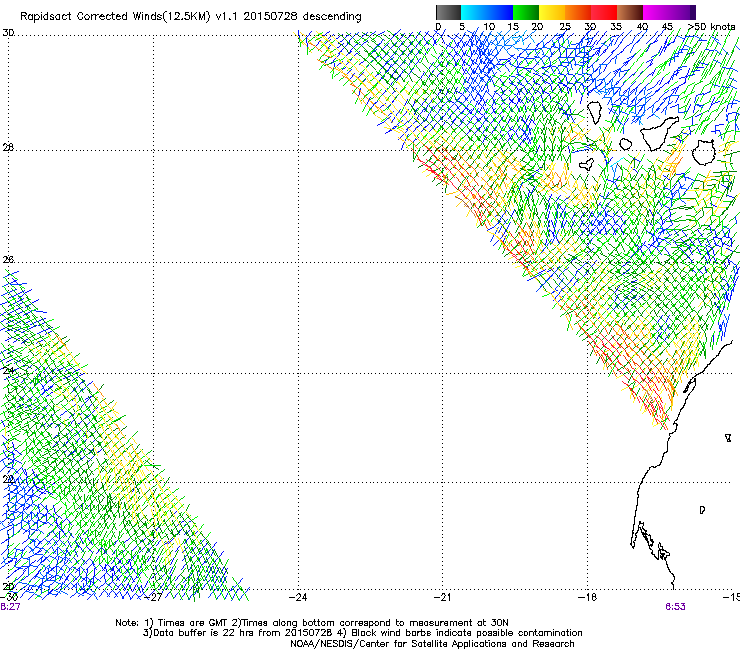Screen dimensions: 740x650
Task: Select the yellow 20–25 knots legend swatch
Action: tap(552, 12)
